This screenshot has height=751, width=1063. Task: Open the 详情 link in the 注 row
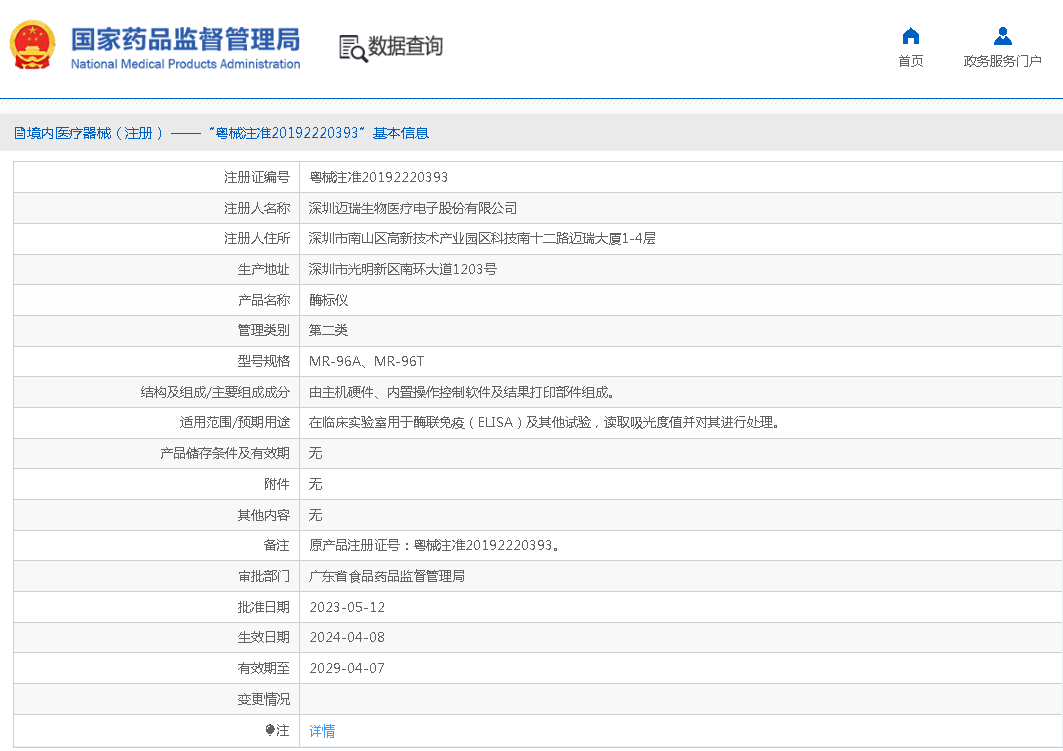coord(322,731)
